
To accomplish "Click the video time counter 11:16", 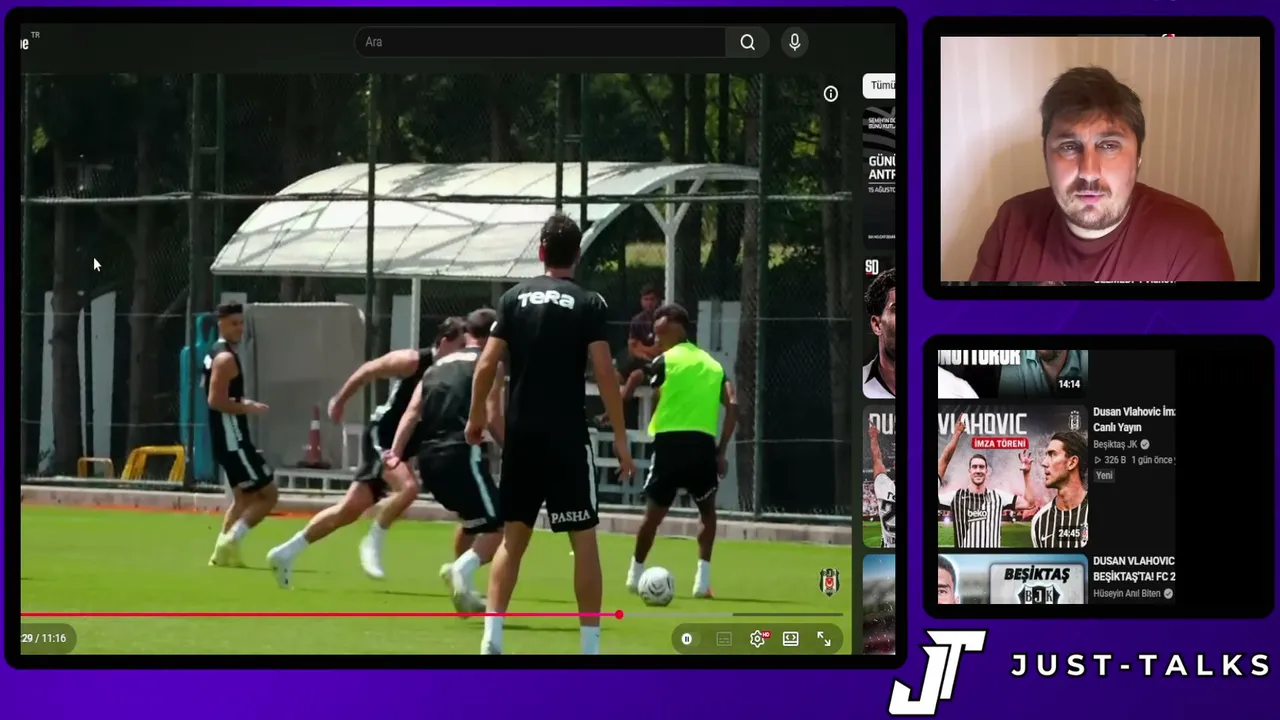I will click(43, 638).
